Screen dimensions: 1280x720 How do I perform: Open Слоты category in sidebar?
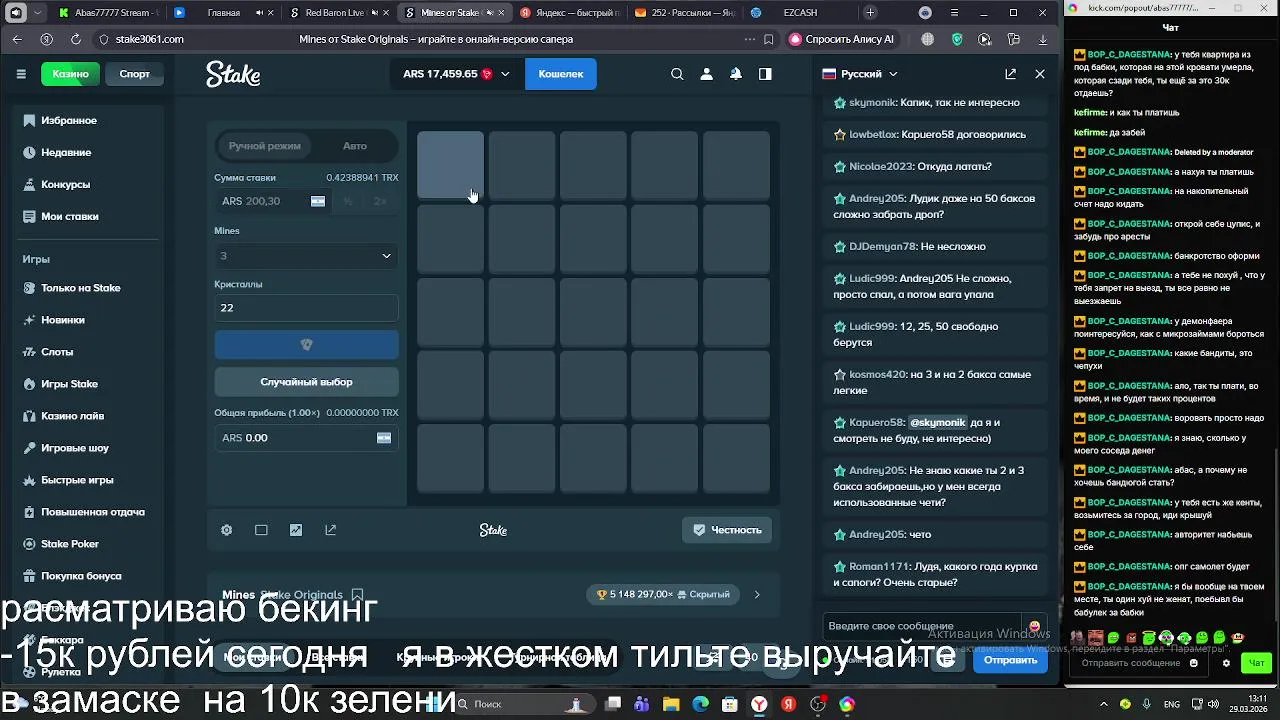[57, 352]
